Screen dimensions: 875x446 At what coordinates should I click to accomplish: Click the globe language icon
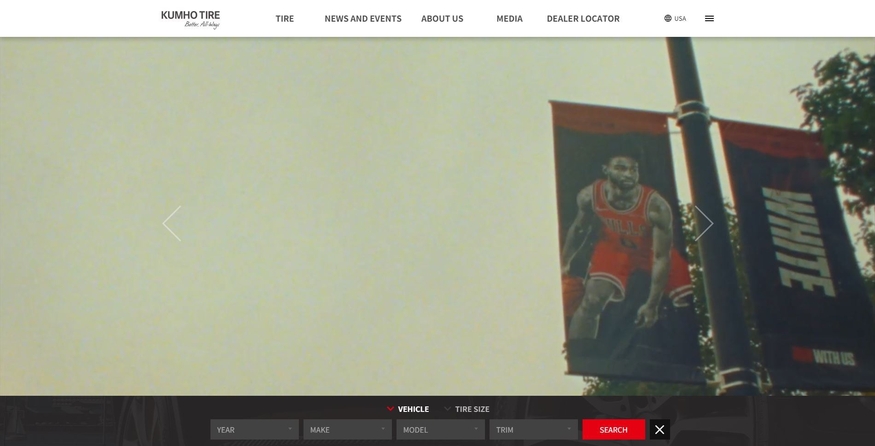point(667,18)
